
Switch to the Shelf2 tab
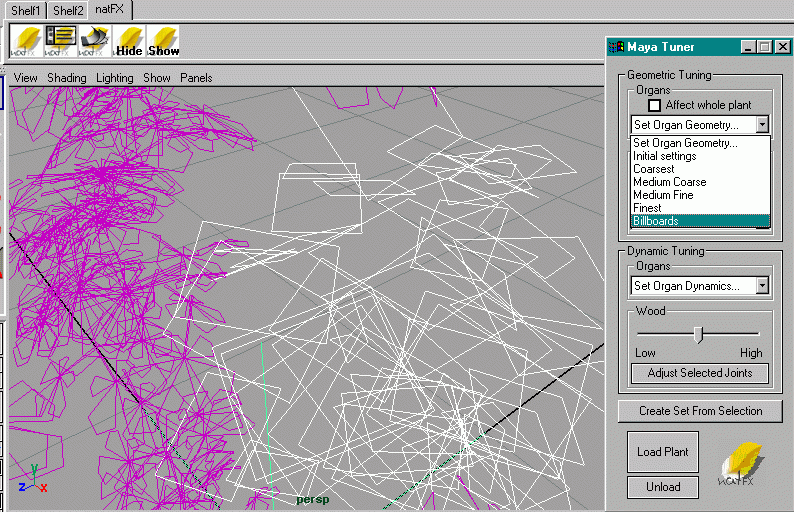pyautogui.click(x=68, y=10)
